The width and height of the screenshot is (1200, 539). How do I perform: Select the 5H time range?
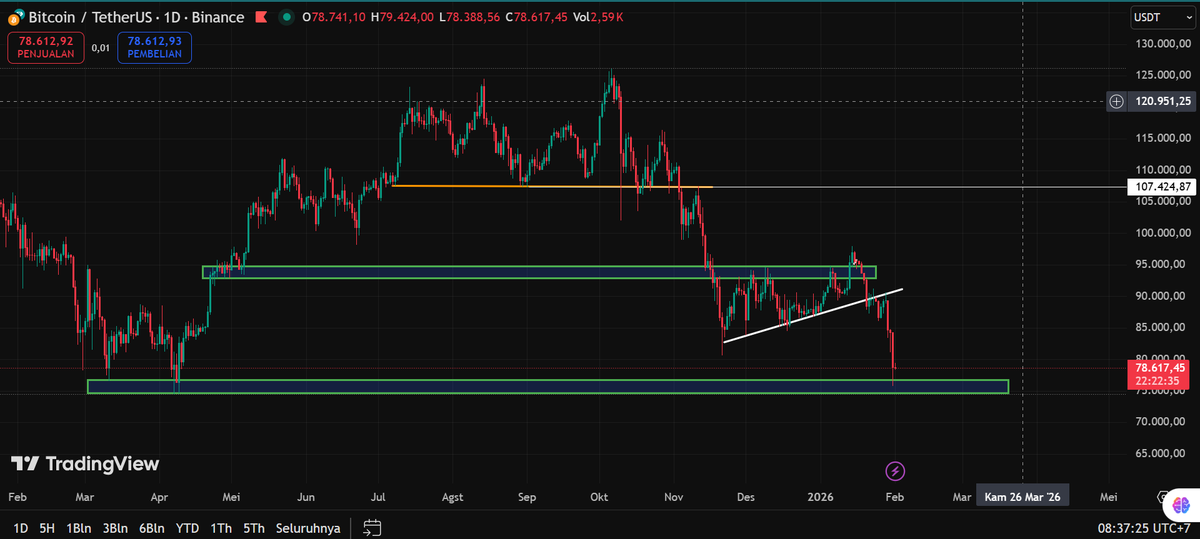coord(47,527)
